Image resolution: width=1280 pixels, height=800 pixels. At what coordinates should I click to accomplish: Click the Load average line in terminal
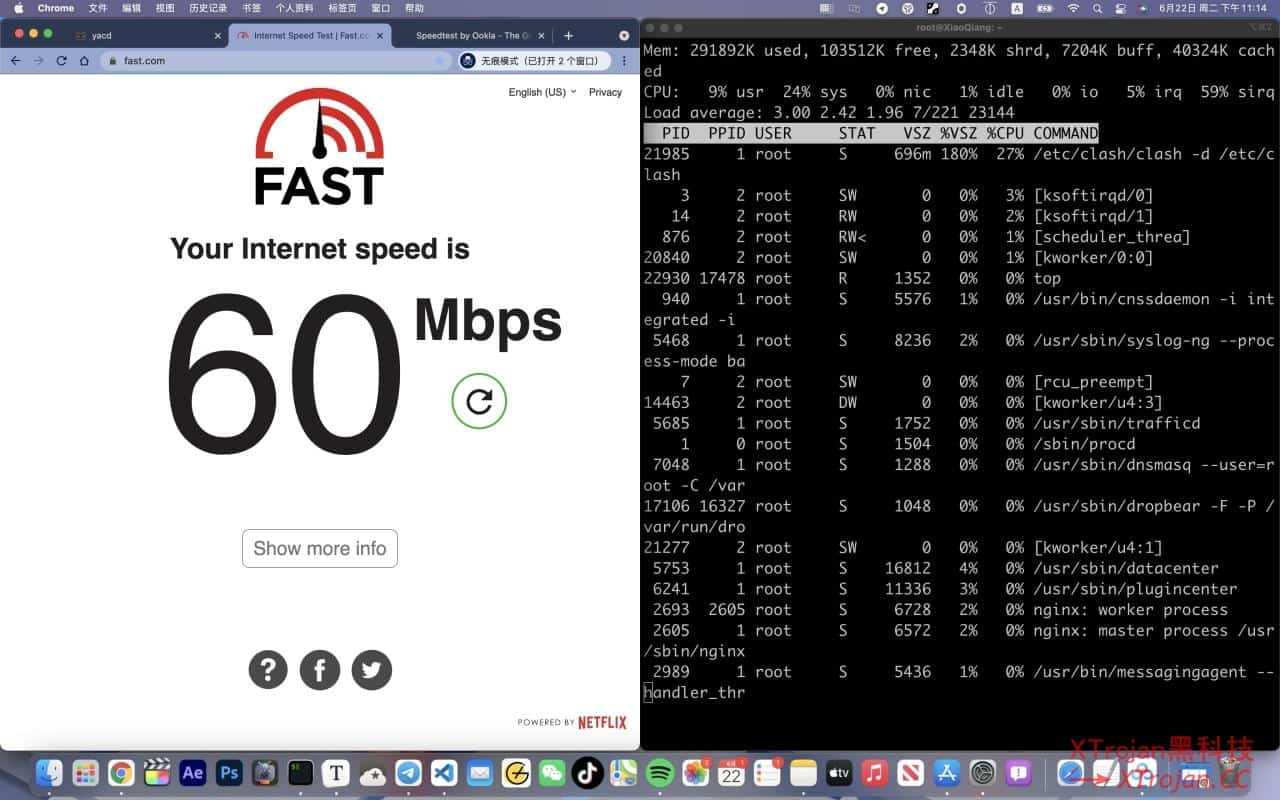pyautogui.click(x=829, y=112)
